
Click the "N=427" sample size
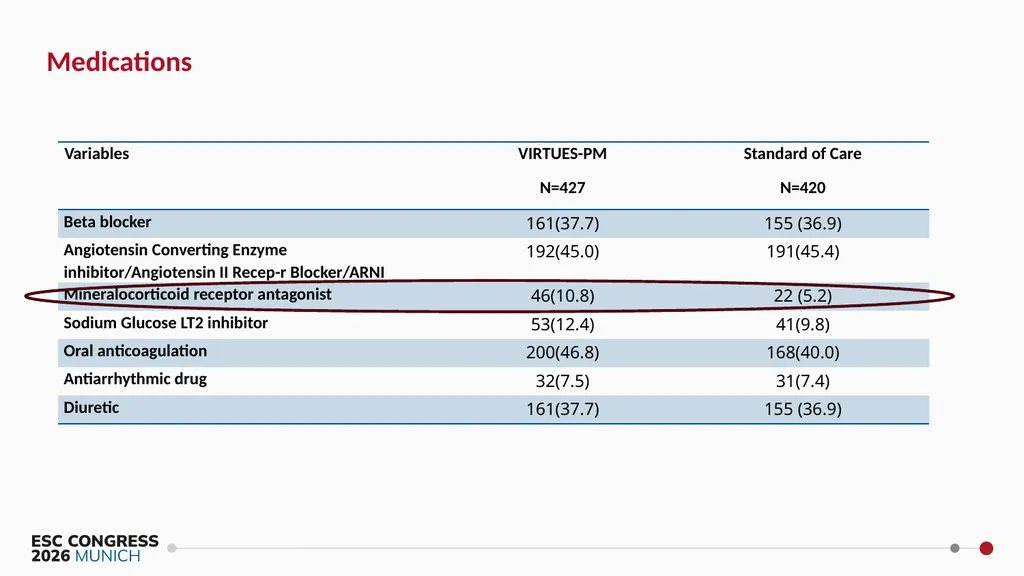(x=562, y=188)
